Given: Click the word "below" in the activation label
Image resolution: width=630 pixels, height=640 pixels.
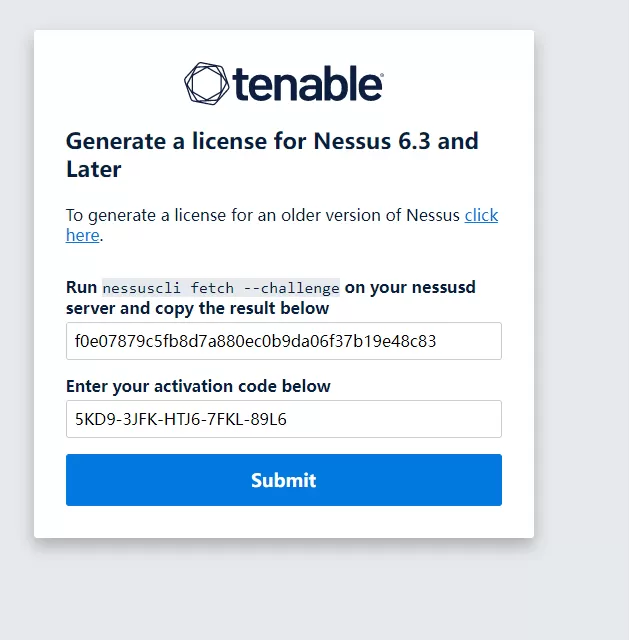Looking at the screenshot, I should click(x=307, y=386).
